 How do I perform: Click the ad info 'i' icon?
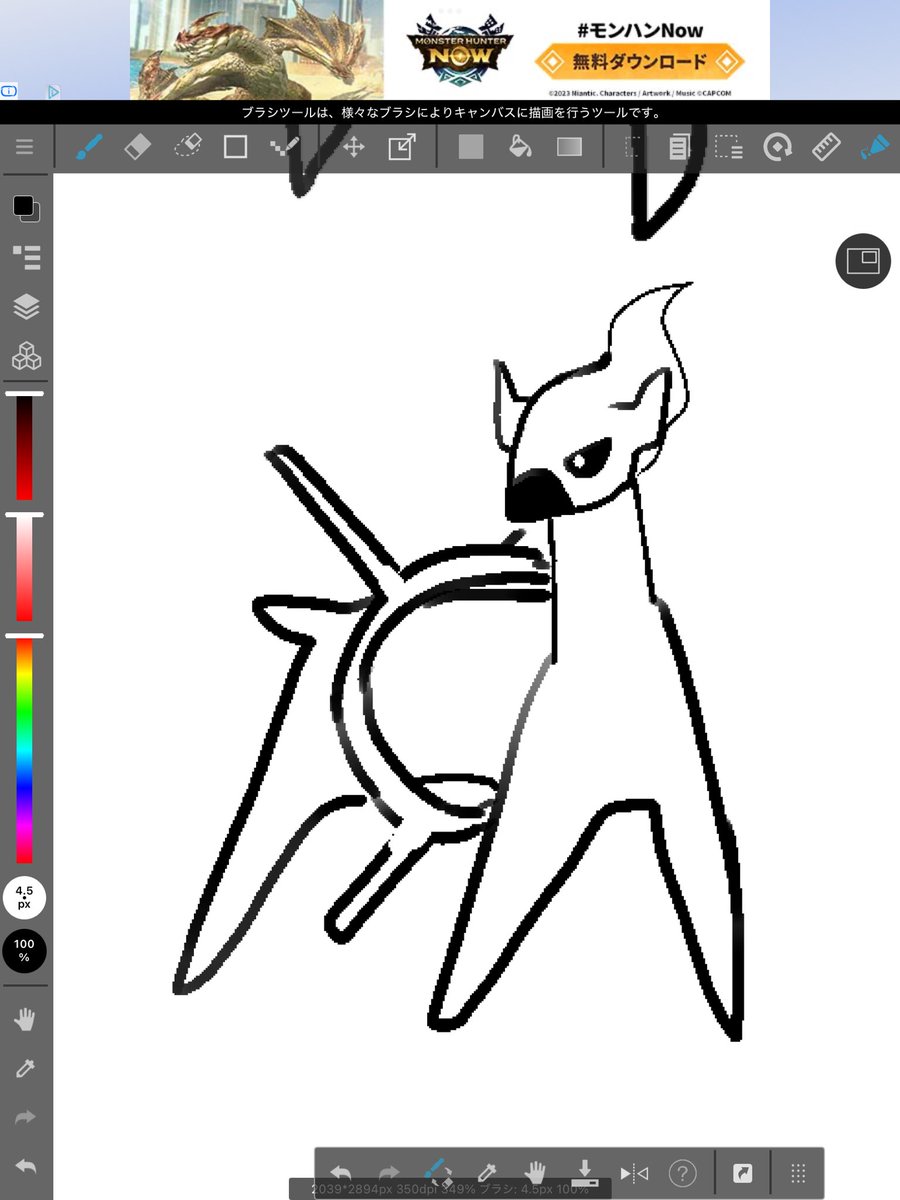(x=9, y=91)
